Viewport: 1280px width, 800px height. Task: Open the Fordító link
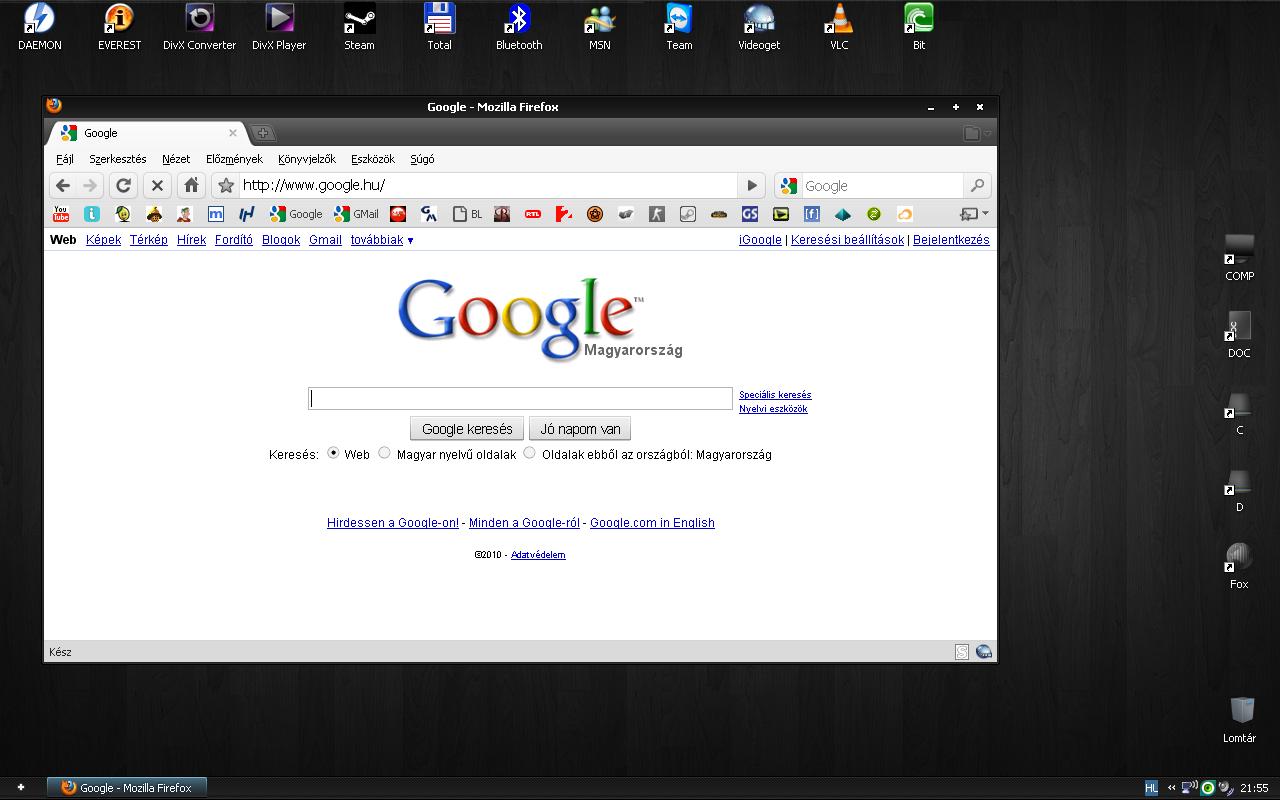234,240
